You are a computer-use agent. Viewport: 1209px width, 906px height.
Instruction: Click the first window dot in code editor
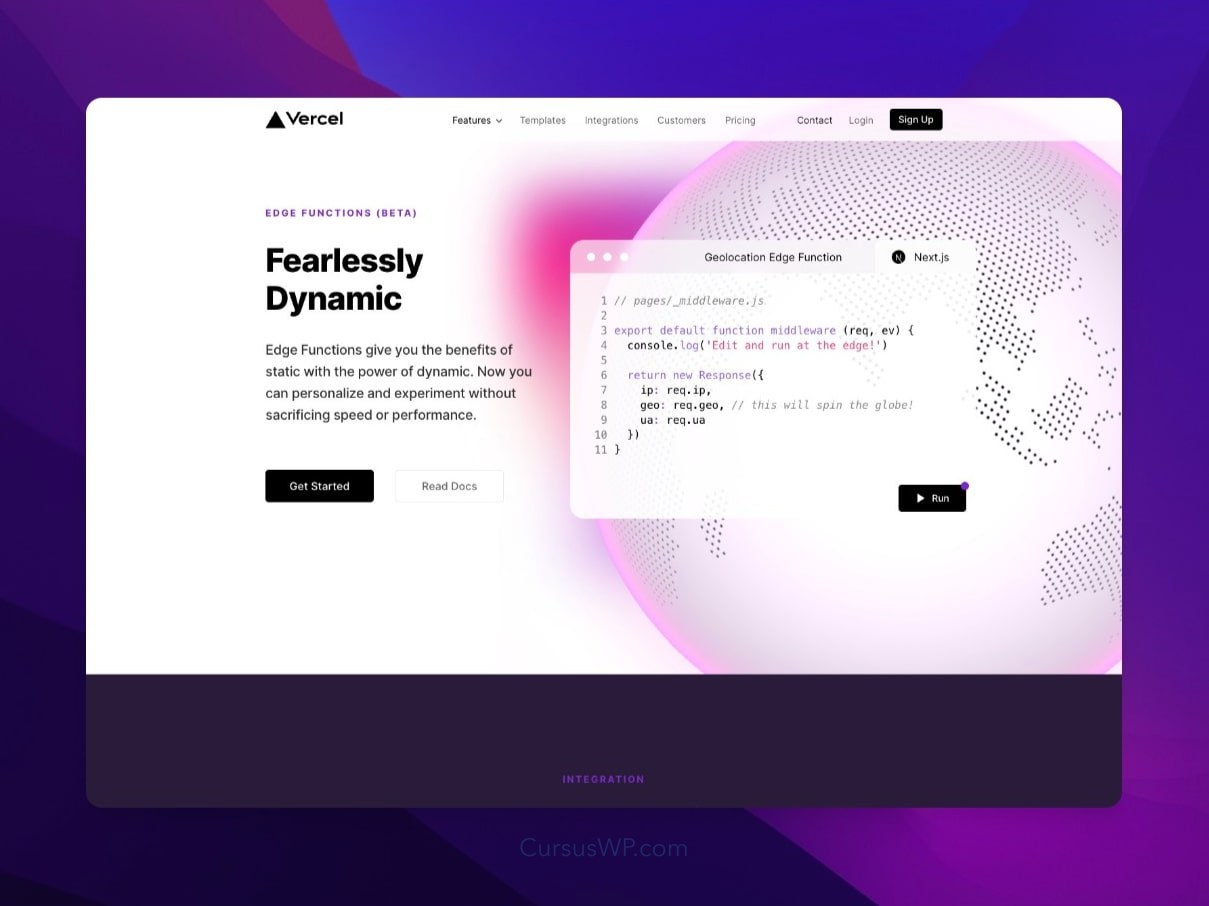pyautogui.click(x=591, y=257)
